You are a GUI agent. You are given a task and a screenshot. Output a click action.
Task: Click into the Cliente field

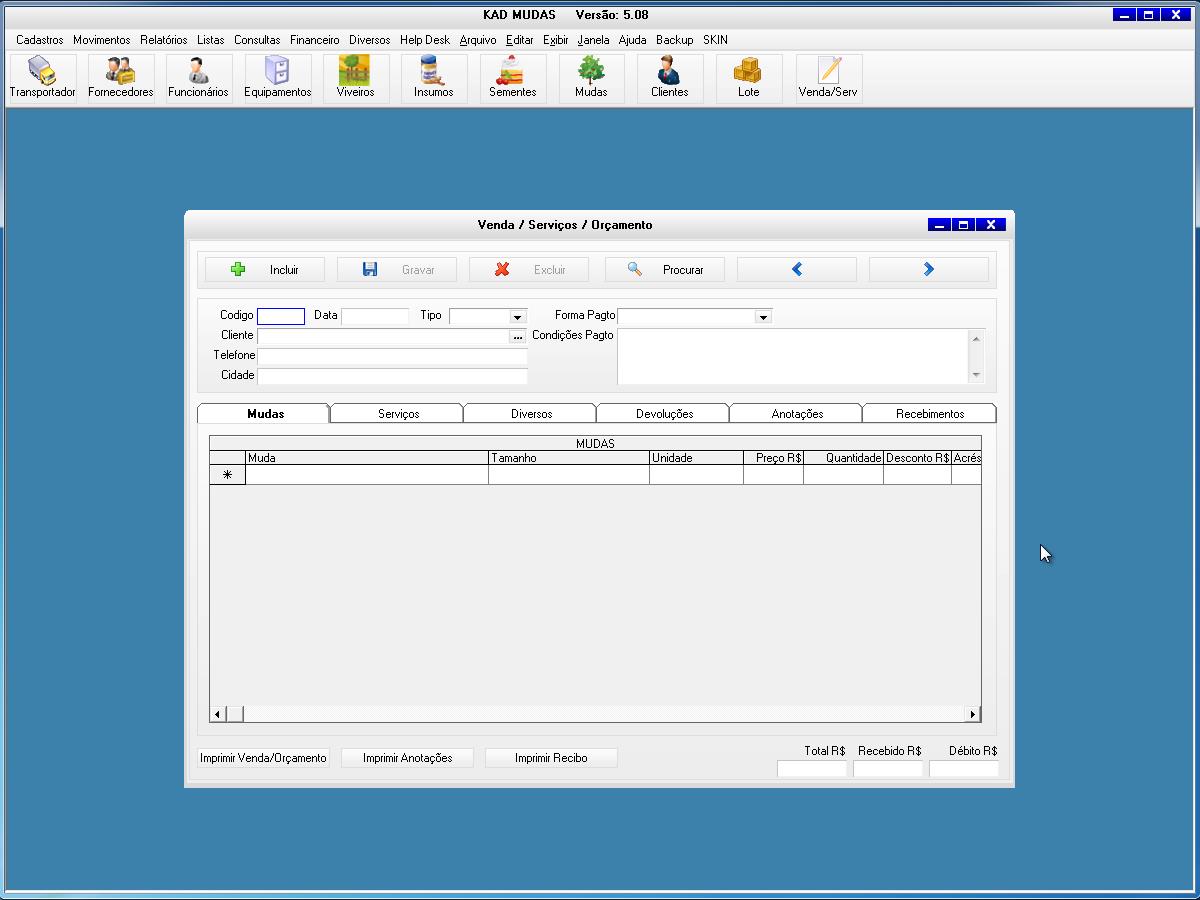point(384,337)
